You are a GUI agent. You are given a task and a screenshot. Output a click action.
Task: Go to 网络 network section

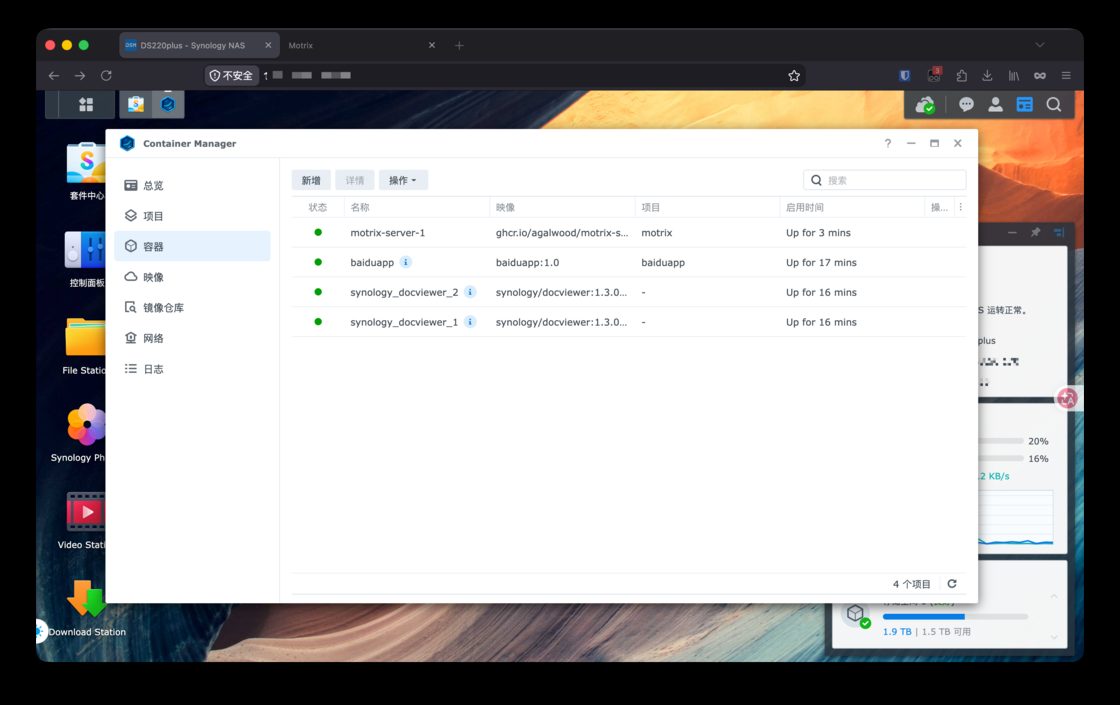pos(192,339)
